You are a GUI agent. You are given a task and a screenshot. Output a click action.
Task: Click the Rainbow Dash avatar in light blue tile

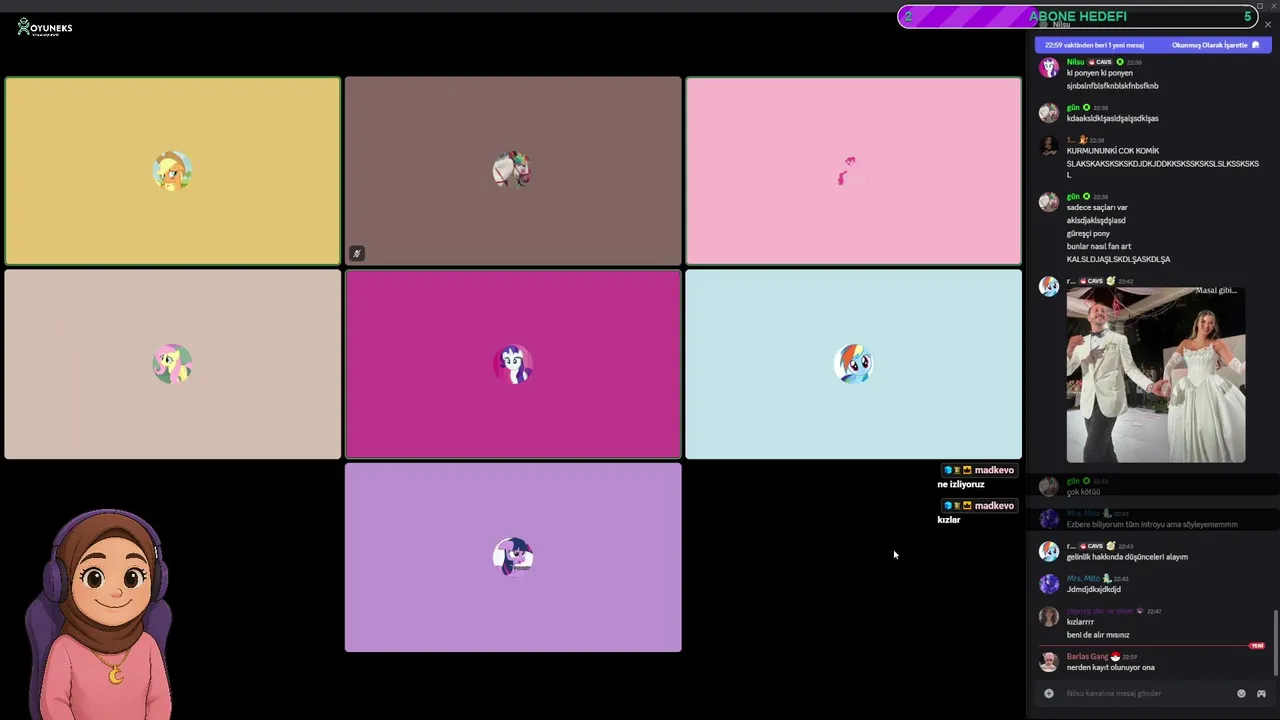pyautogui.click(x=853, y=364)
